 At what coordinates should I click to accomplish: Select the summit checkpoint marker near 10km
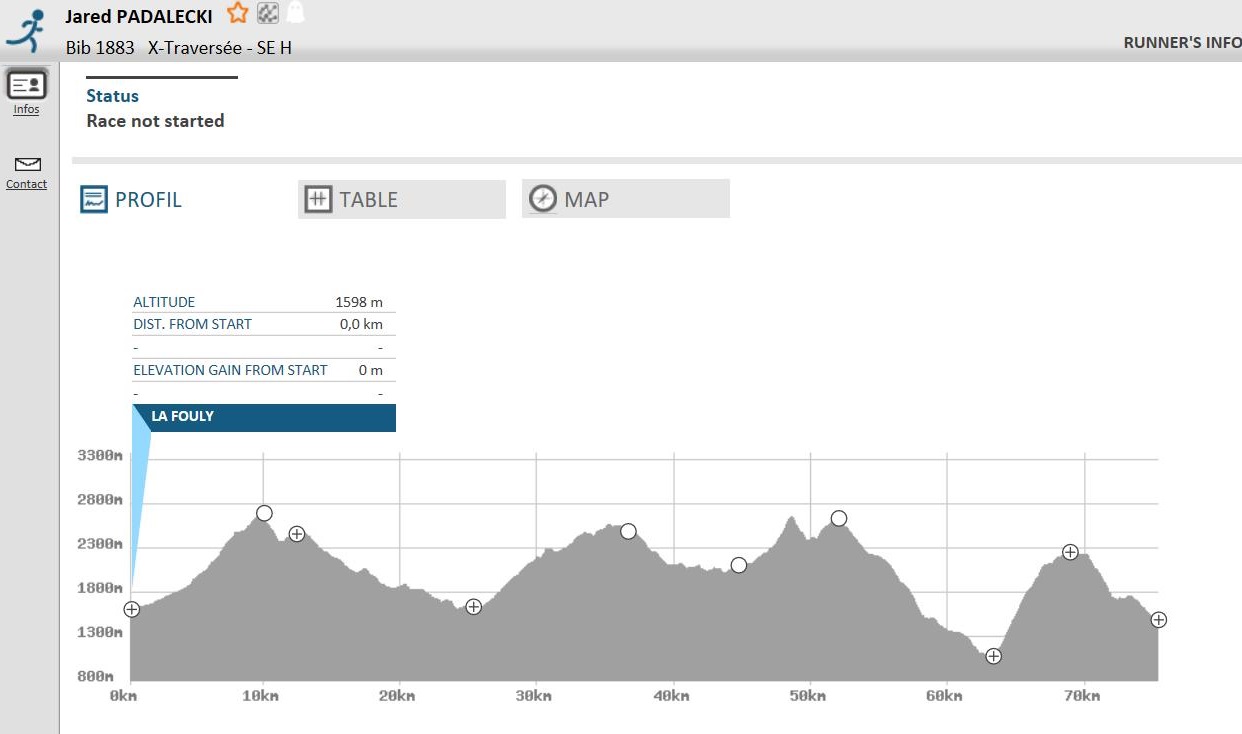coord(264,513)
